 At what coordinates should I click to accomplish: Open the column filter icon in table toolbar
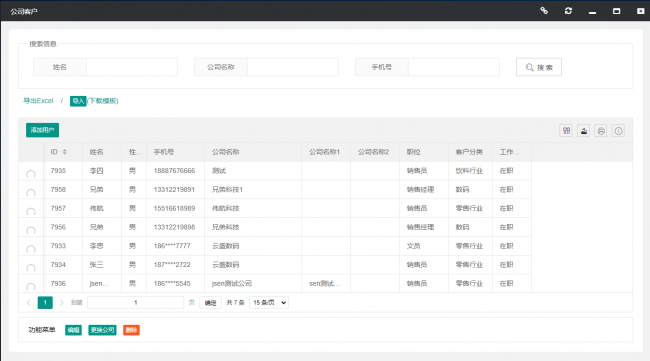tap(566, 131)
